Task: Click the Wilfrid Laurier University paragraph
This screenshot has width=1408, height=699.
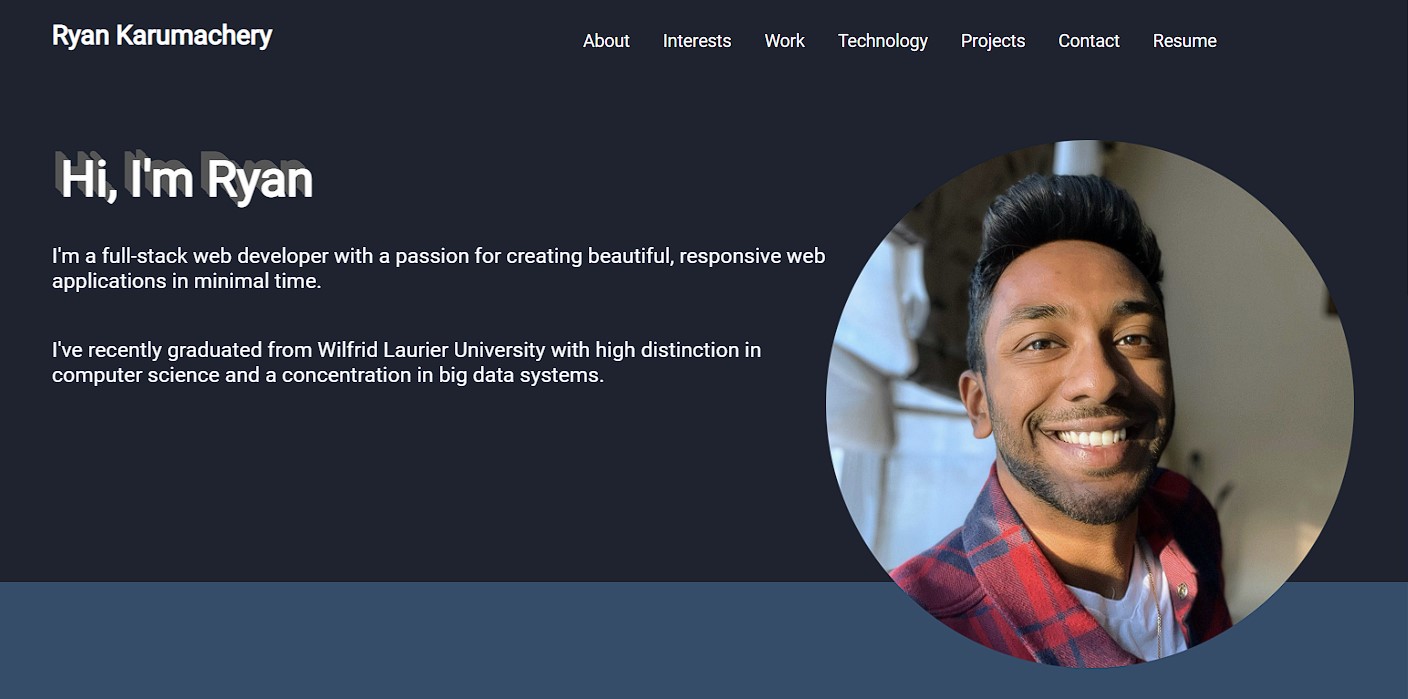Action: click(407, 363)
